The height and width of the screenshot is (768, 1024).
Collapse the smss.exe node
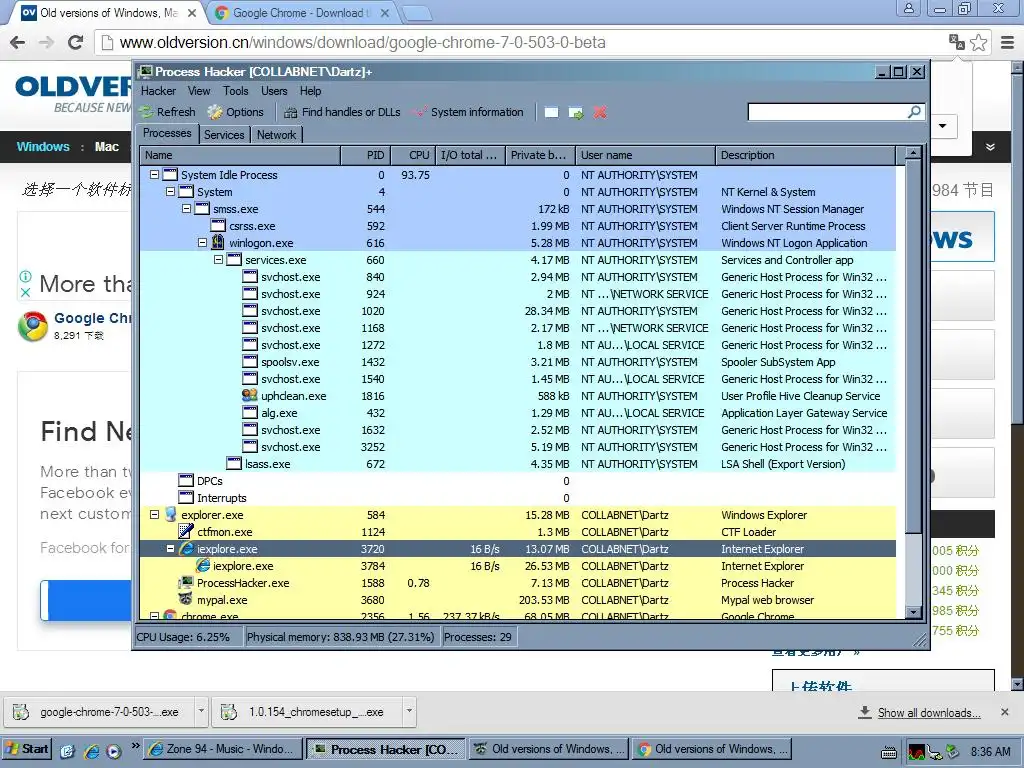(186, 208)
